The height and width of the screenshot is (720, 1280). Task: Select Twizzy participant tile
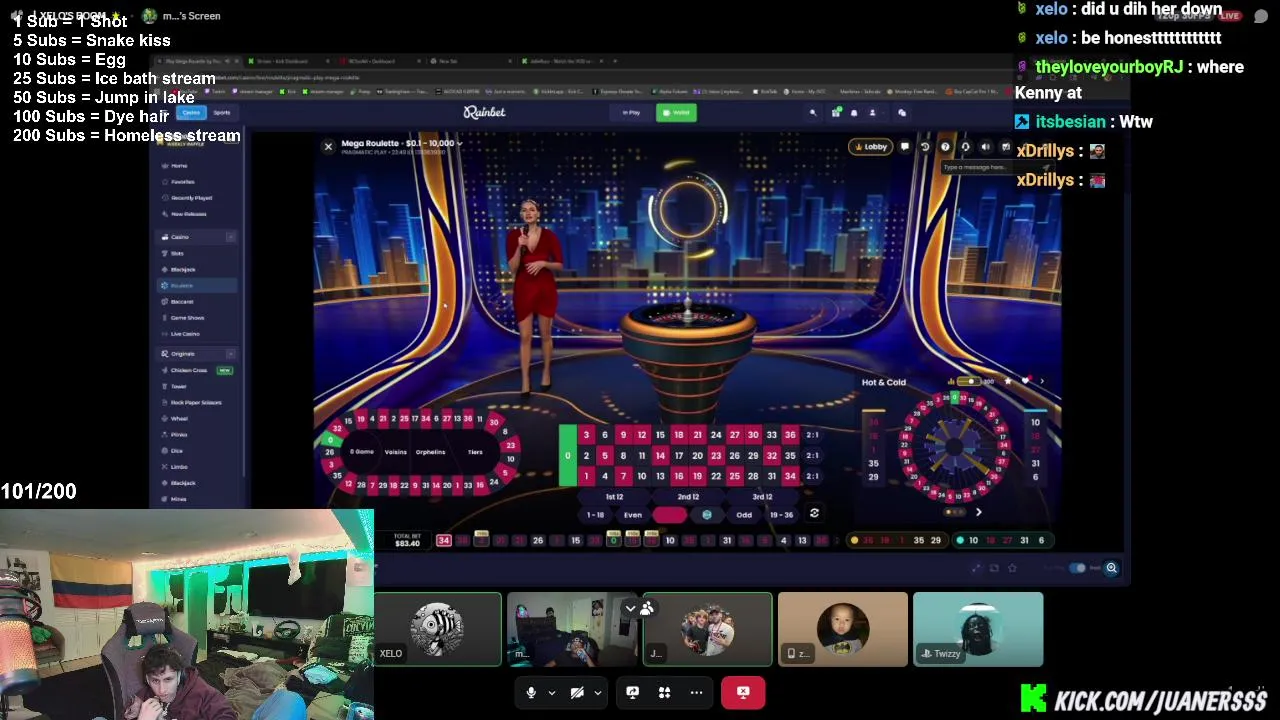click(x=978, y=629)
